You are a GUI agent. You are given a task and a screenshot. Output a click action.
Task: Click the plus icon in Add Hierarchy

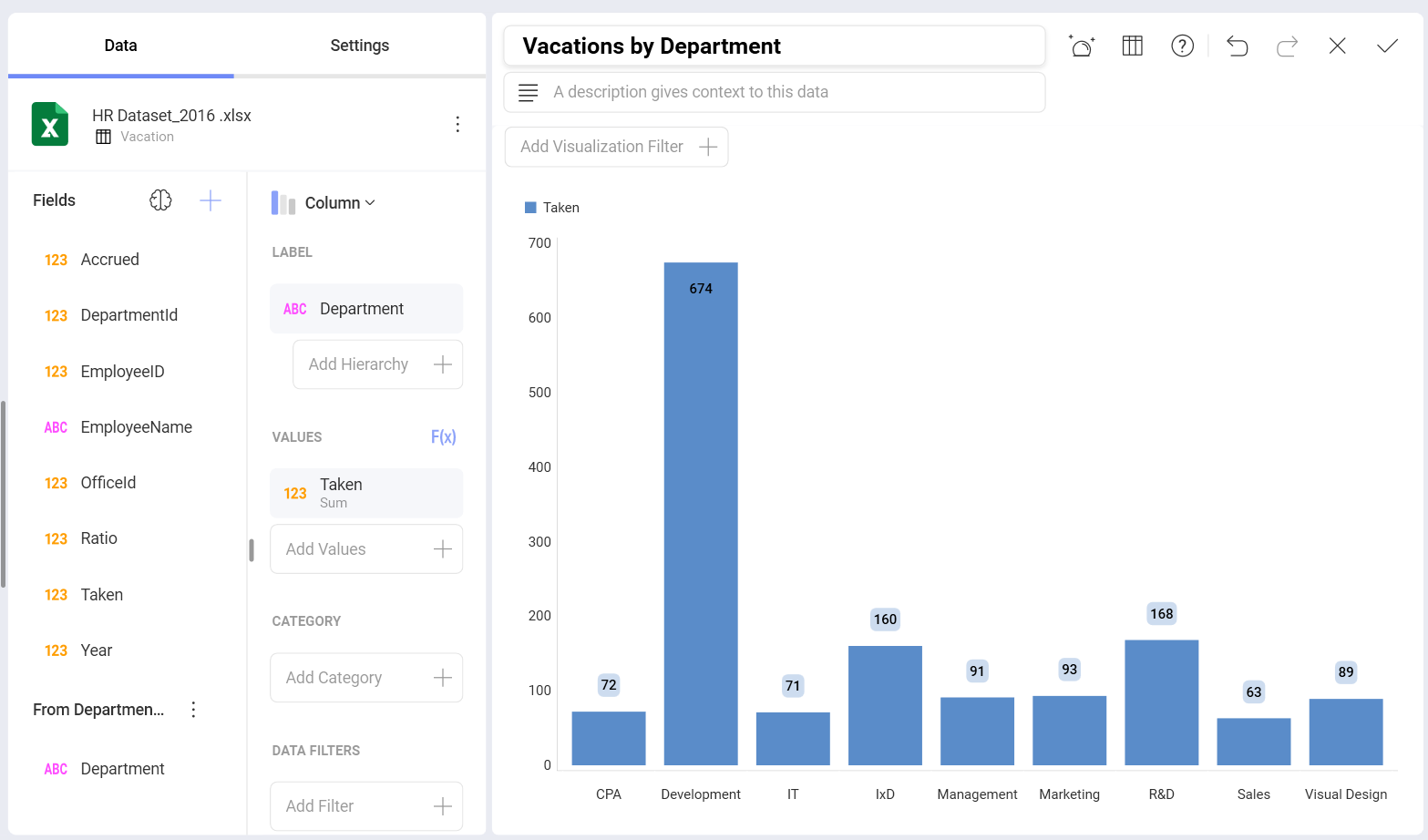(443, 364)
